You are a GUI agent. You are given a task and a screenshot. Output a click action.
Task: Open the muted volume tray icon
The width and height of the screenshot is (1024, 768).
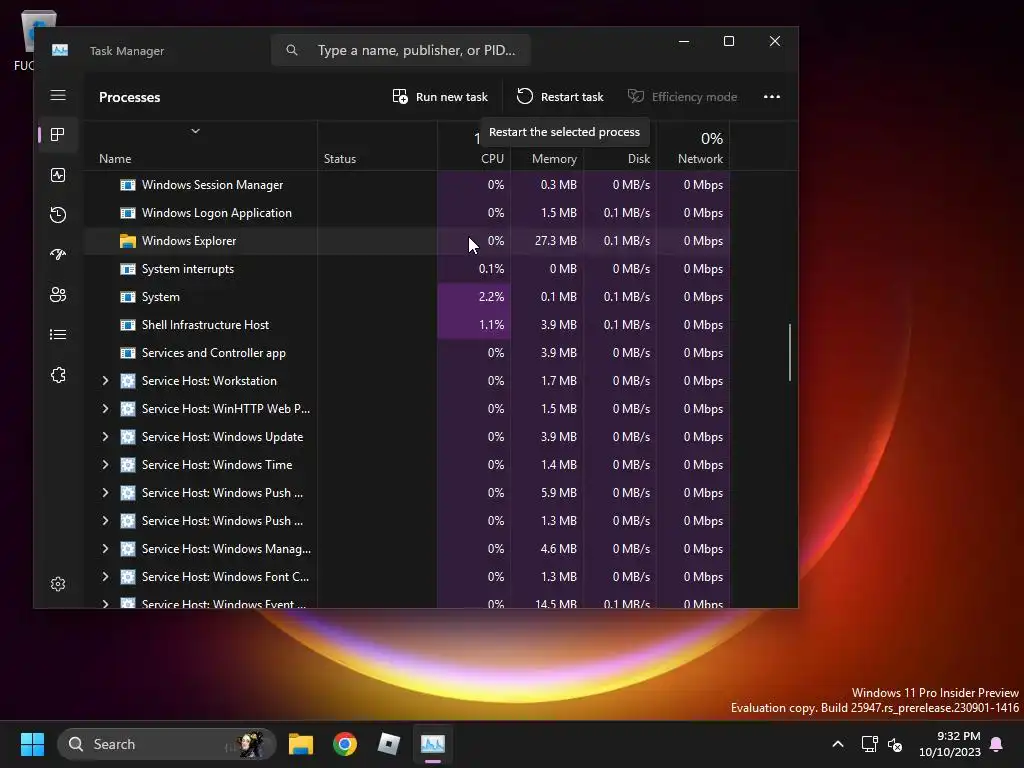pos(895,744)
